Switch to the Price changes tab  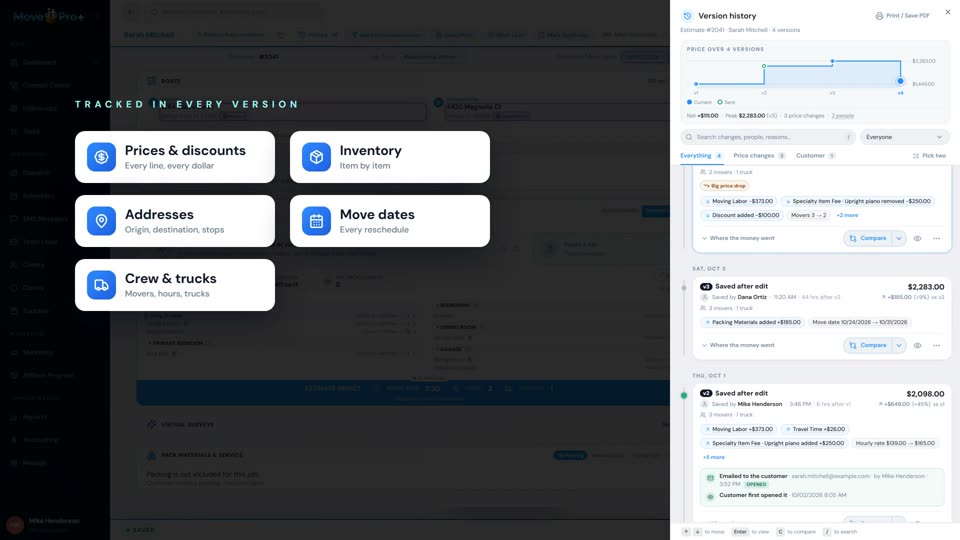759,156
